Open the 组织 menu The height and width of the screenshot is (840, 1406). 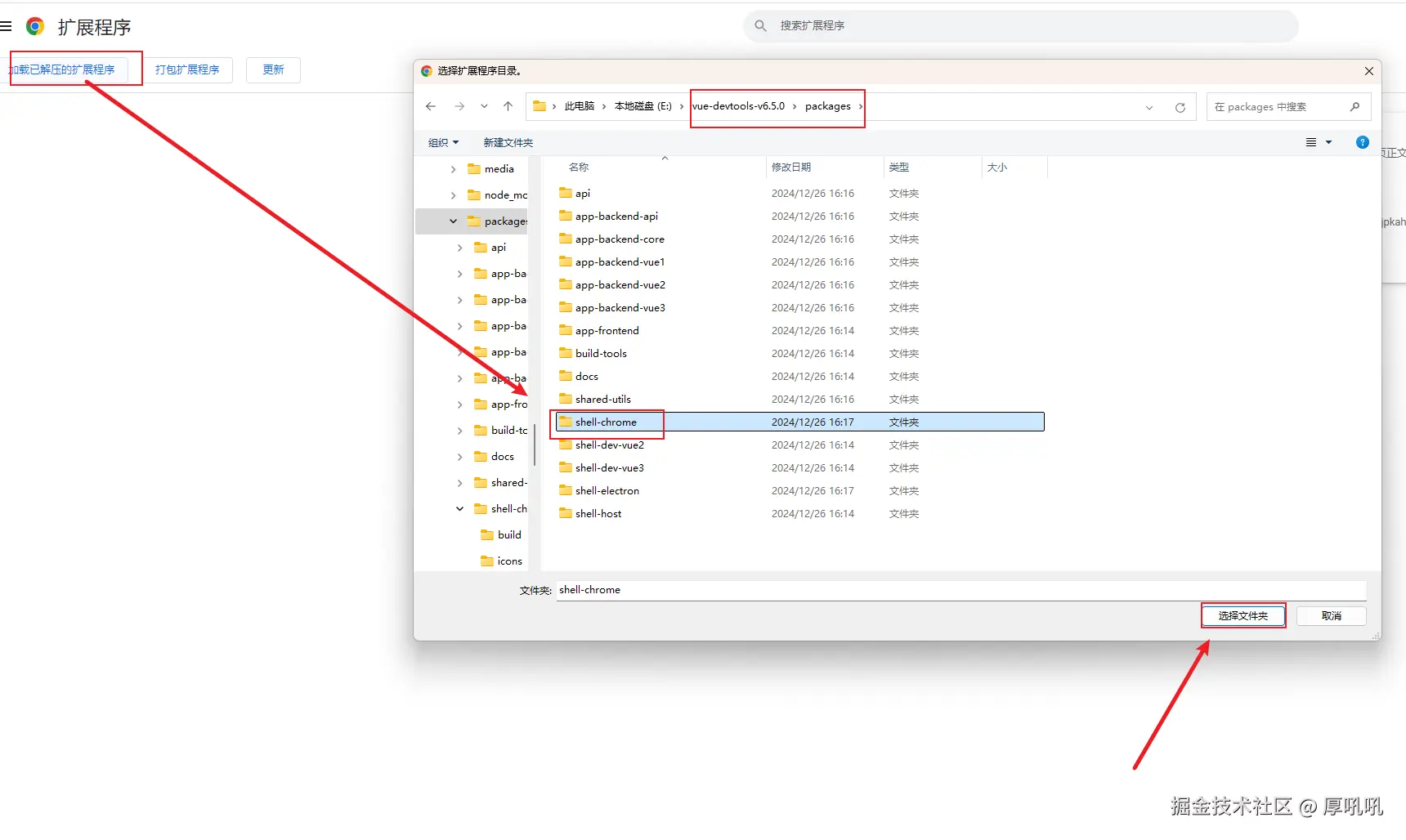click(443, 142)
